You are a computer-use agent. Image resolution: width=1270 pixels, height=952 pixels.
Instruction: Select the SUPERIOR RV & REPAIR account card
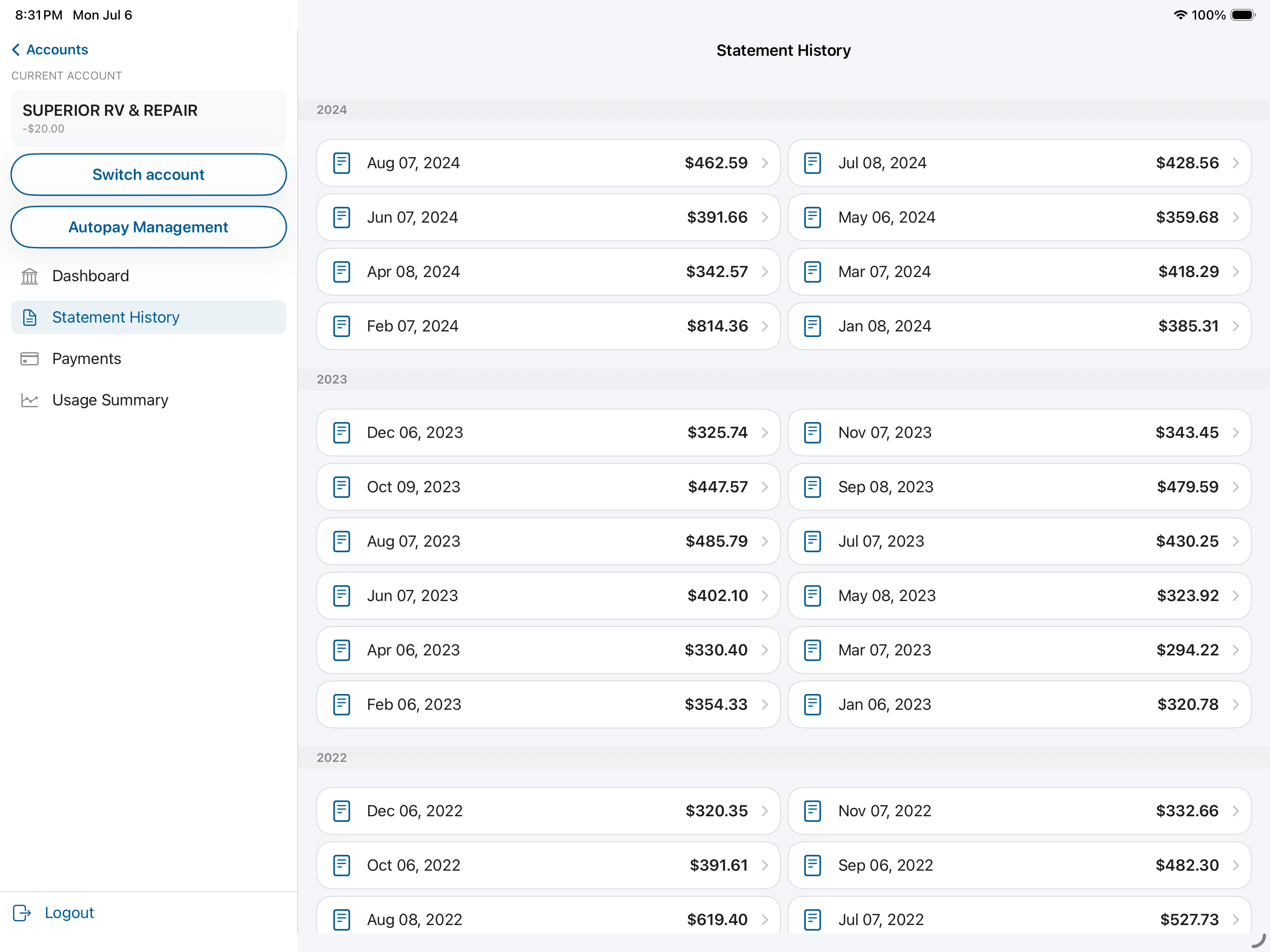(x=149, y=118)
